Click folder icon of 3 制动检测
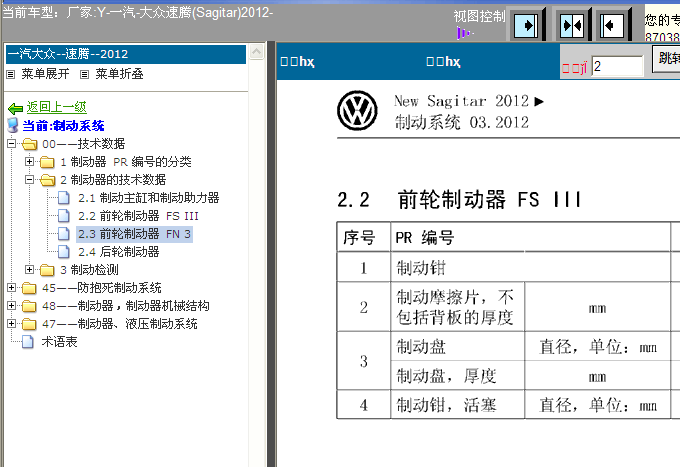This screenshot has width=680, height=467. 47,270
